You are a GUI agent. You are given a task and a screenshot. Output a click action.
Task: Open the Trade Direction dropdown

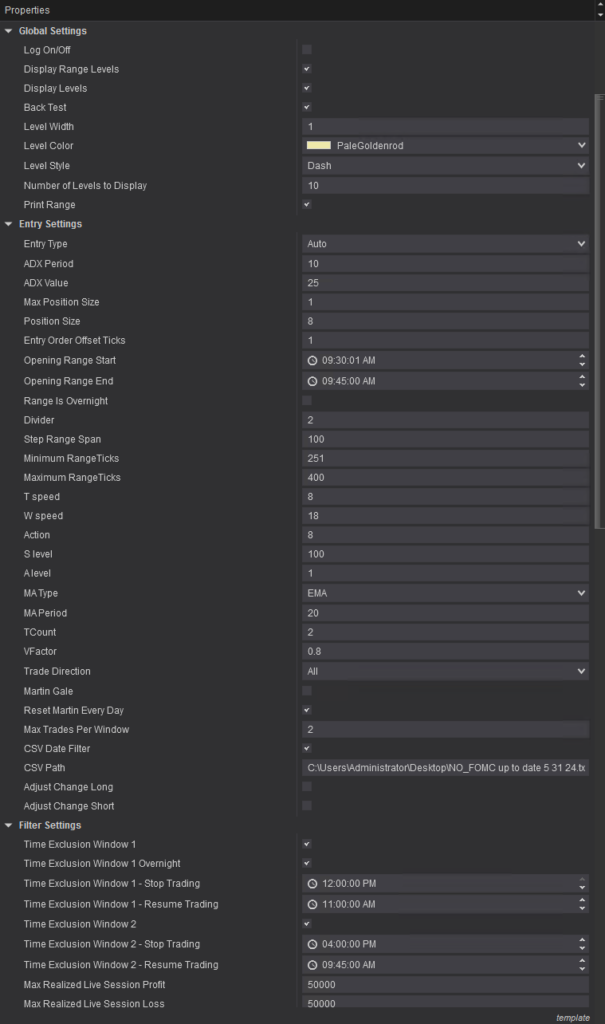[x=445, y=672]
